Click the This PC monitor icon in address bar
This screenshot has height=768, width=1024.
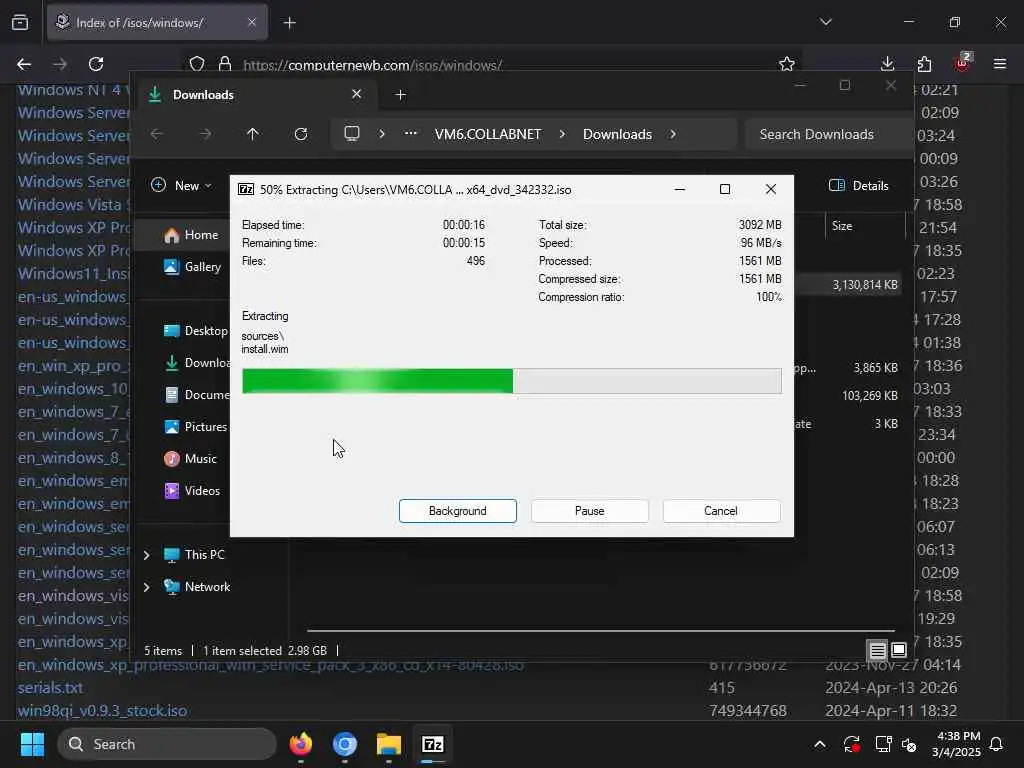coord(352,134)
